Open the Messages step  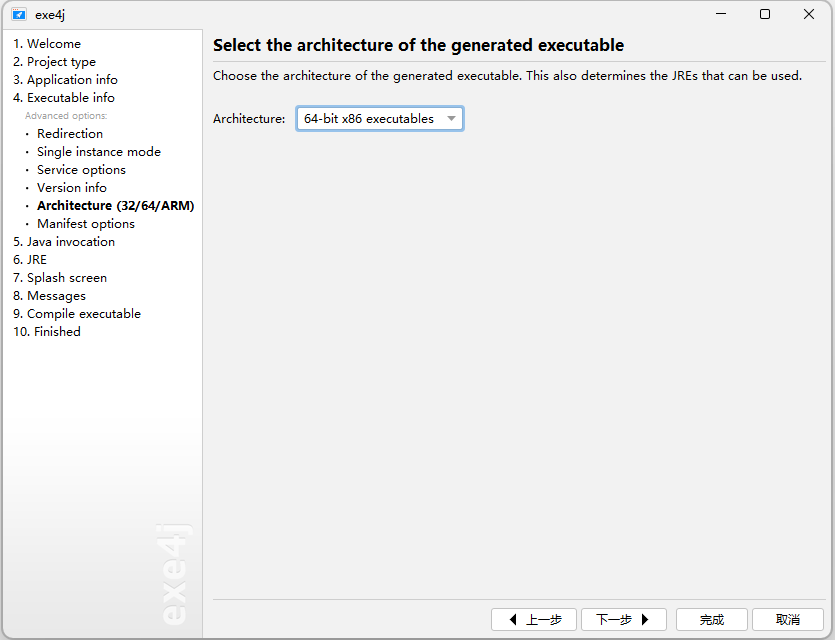point(49,296)
